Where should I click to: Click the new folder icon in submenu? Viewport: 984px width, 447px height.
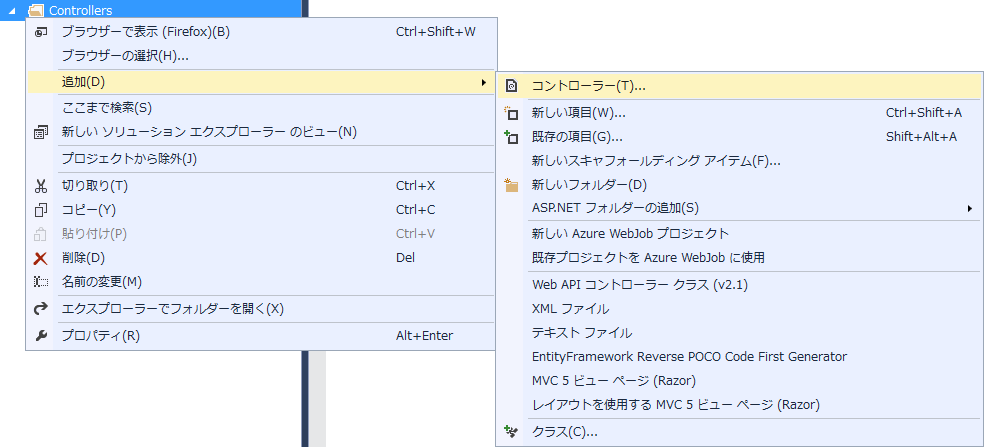coord(512,185)
